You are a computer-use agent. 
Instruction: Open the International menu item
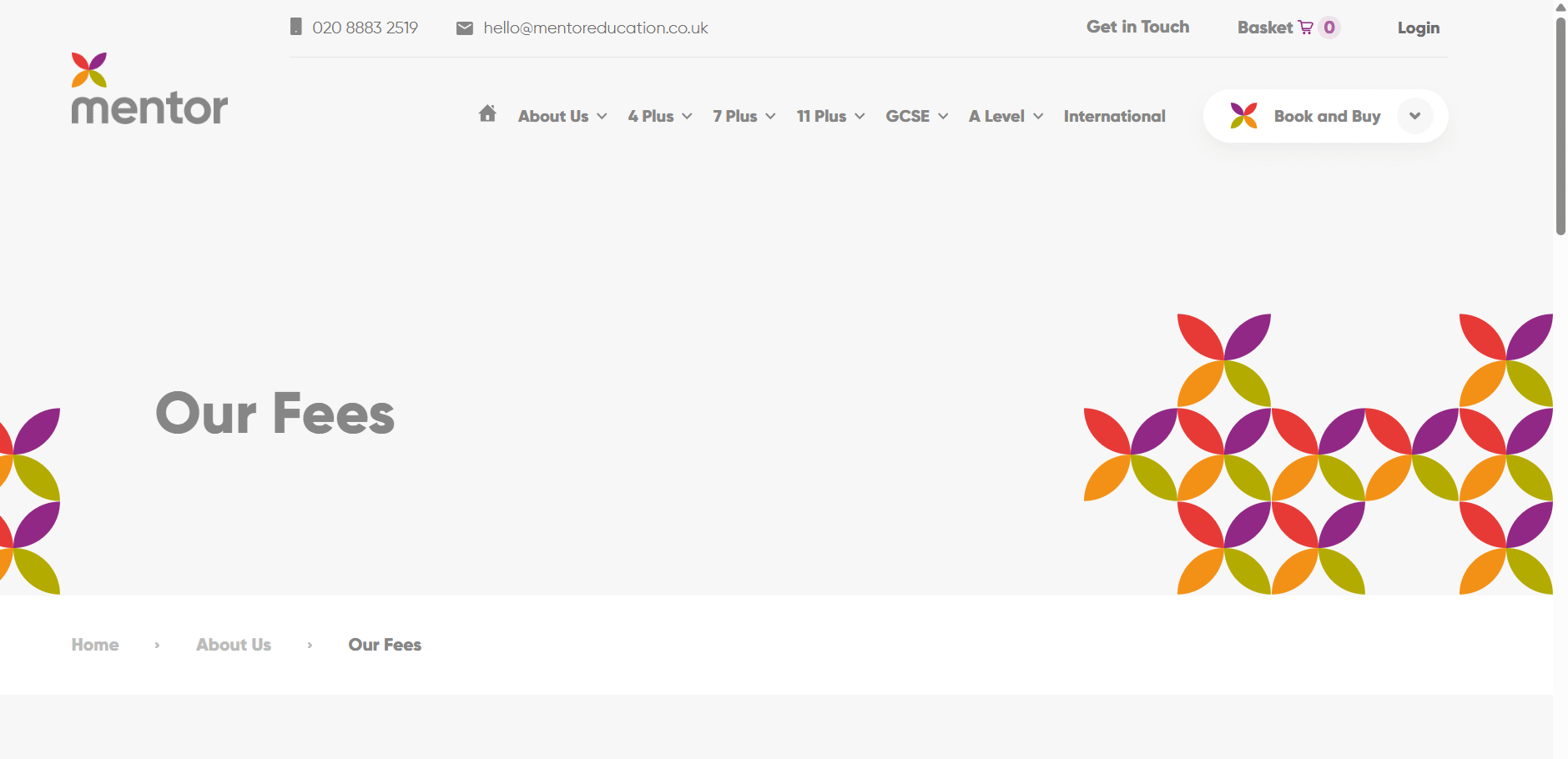pos(1114,117)
